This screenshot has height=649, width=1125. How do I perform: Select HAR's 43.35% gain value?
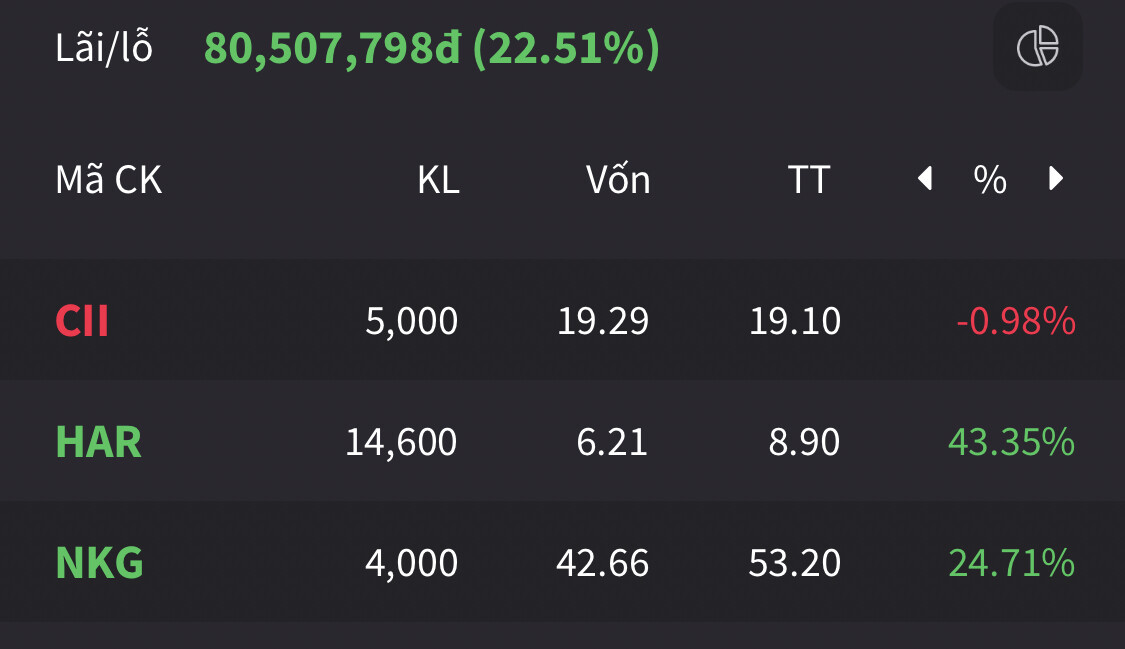[x=1011, y=442]
